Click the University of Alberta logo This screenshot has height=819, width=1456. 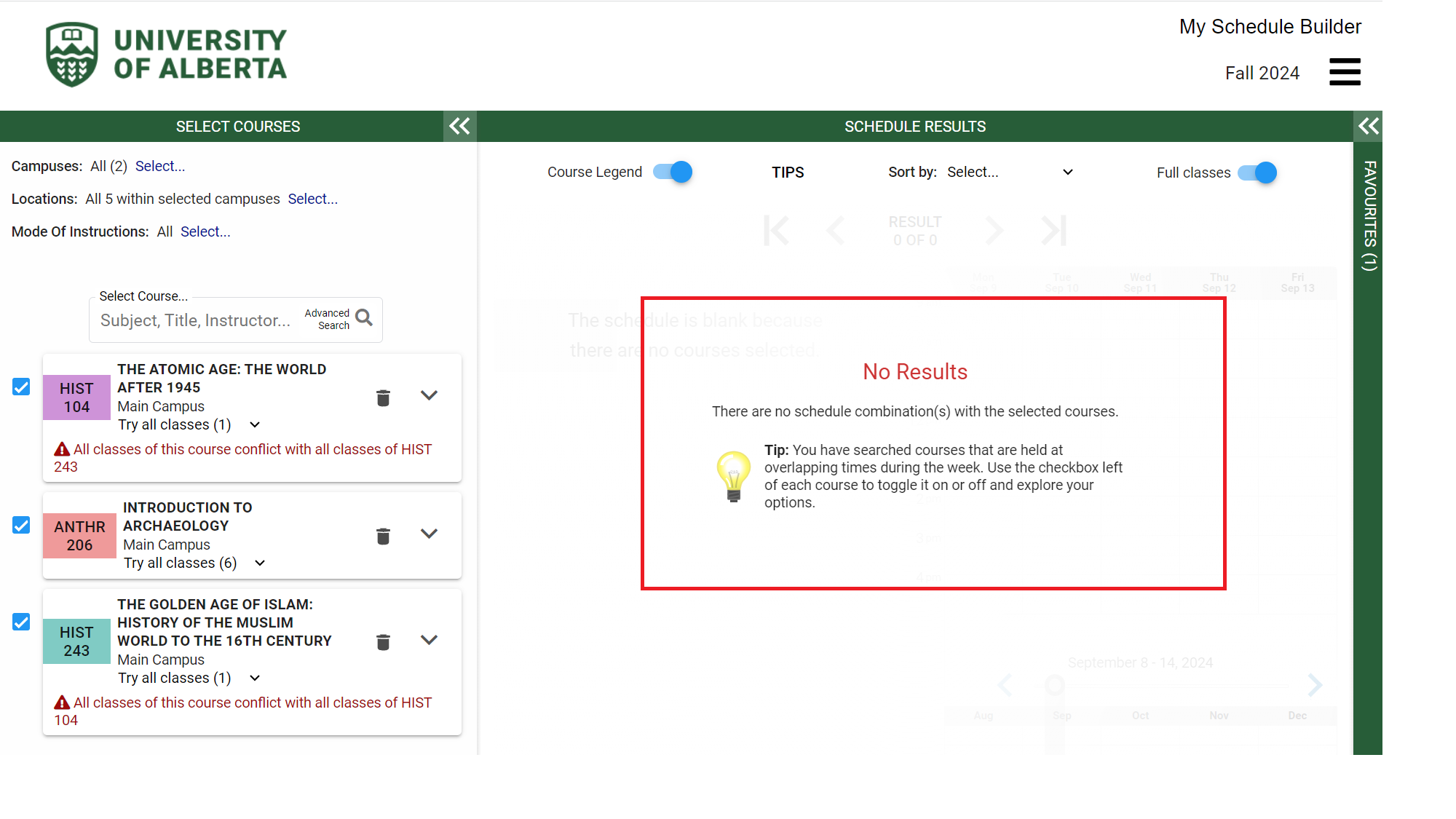click(x=166, y=55)
